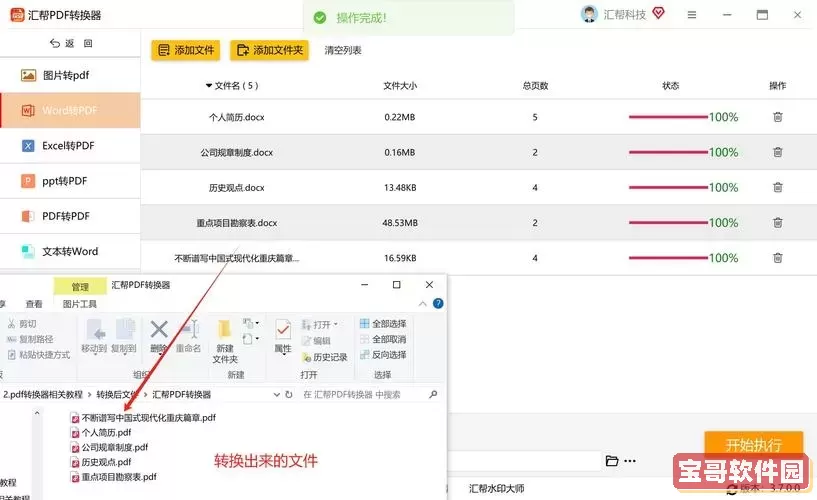Click the 汇帮科技 user avatar

tap(589, 14)
